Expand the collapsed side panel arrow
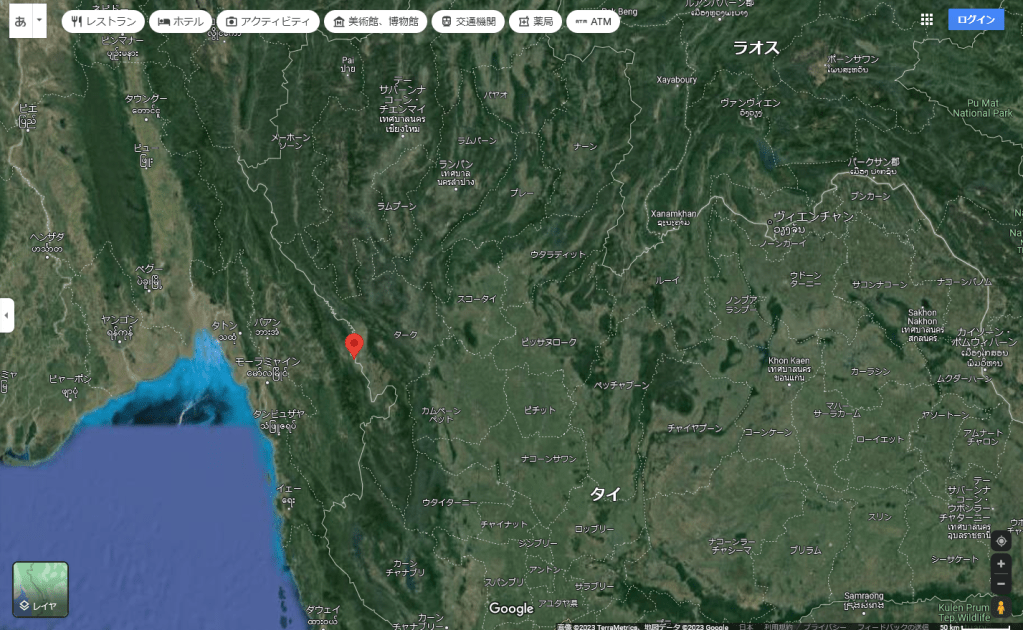Screen dimensions: 1023x630 coord(7,315)
